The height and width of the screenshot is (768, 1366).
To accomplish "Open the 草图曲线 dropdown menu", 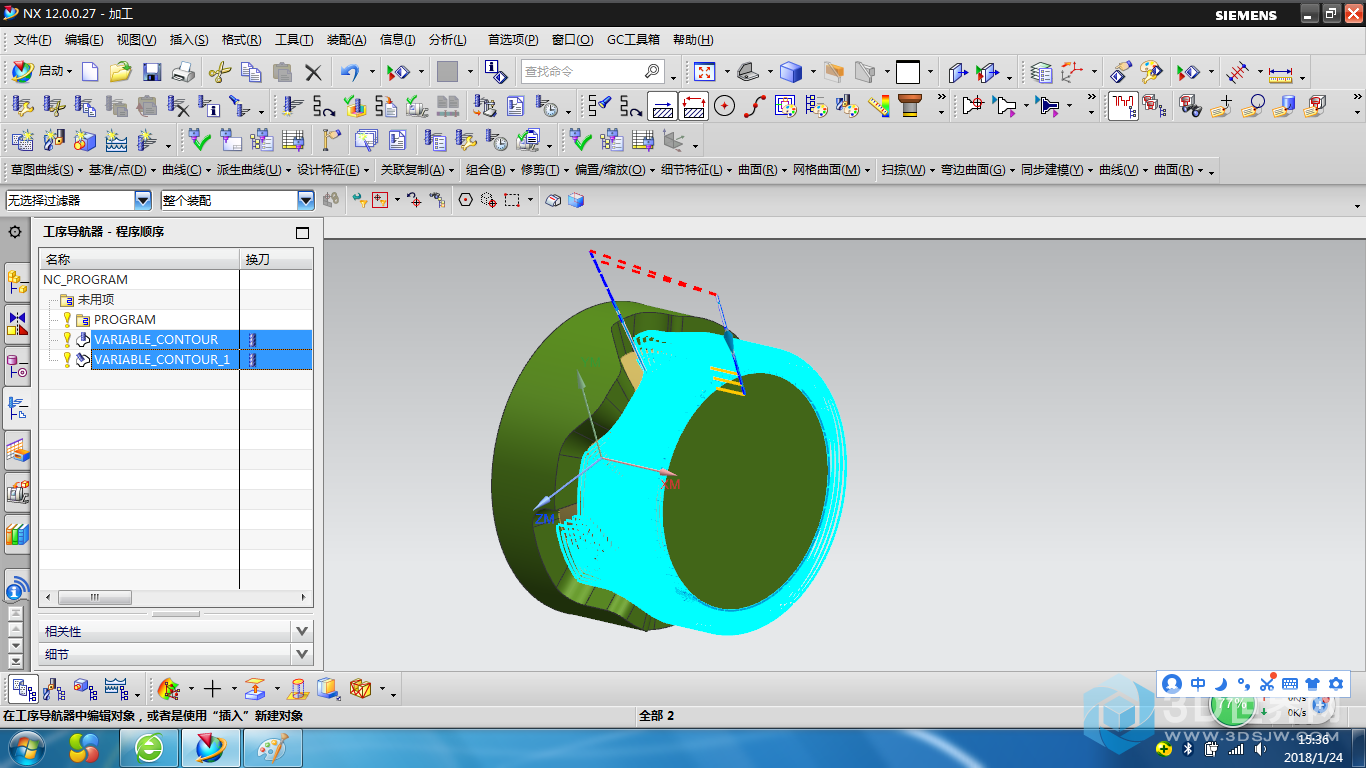I will [x=45, y=170].
